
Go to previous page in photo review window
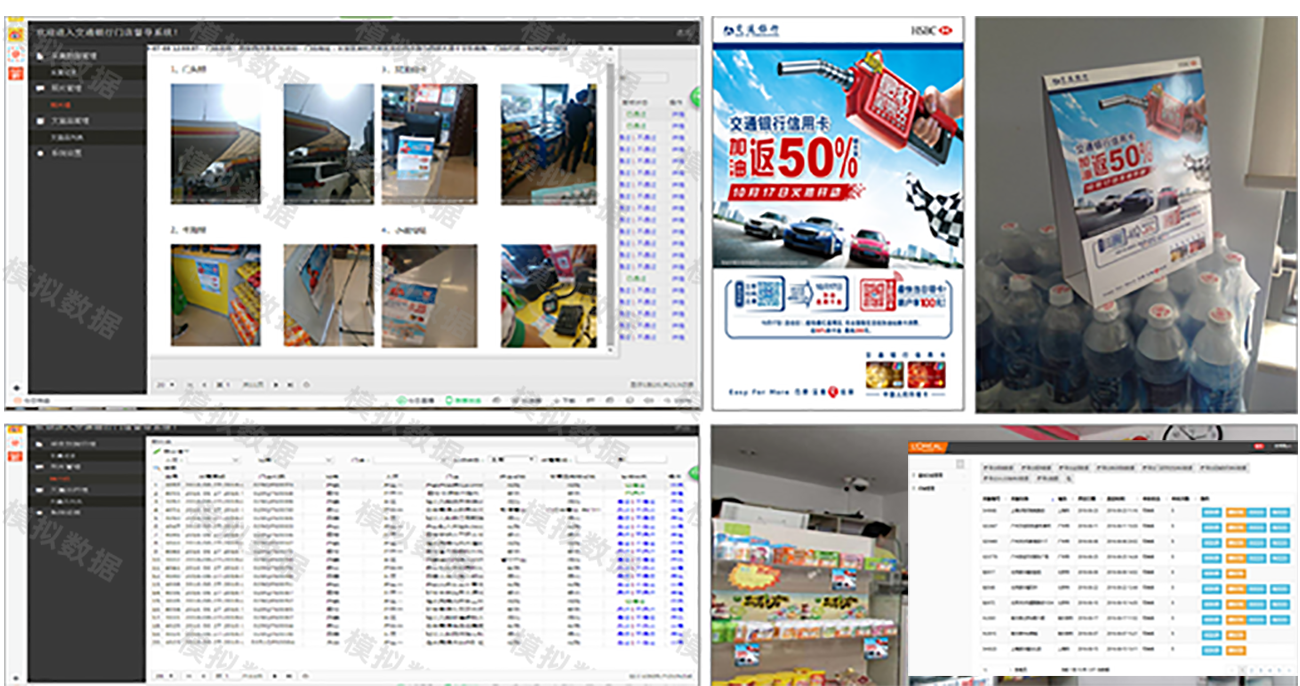tap(205, 384)
